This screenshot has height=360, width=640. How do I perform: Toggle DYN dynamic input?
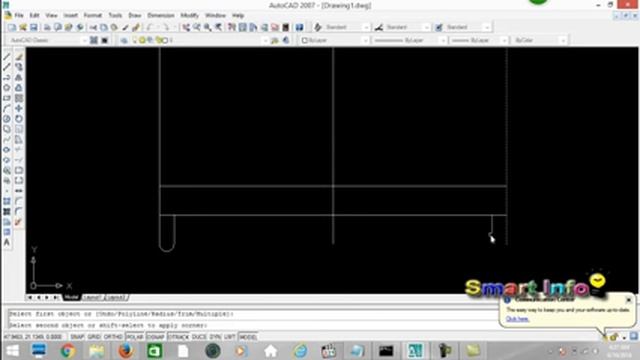(x=215, y=337)
